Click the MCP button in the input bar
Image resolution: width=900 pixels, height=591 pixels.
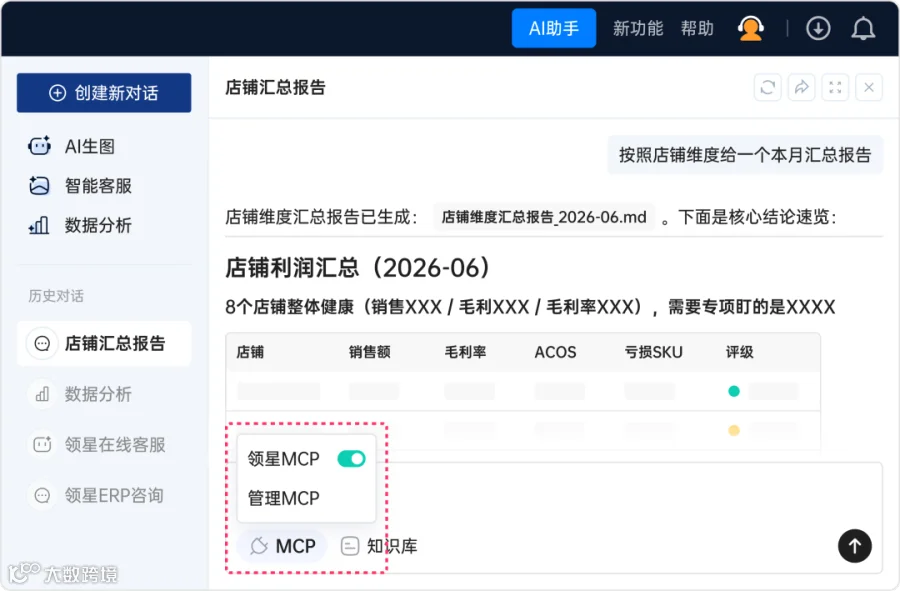tap(282, 546)
